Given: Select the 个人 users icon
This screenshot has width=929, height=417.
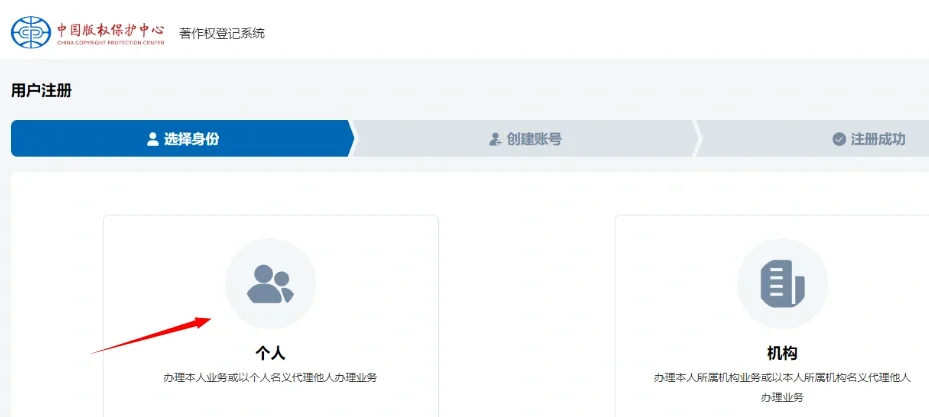Looking at the screenshot, I should [x=270, y=283].
